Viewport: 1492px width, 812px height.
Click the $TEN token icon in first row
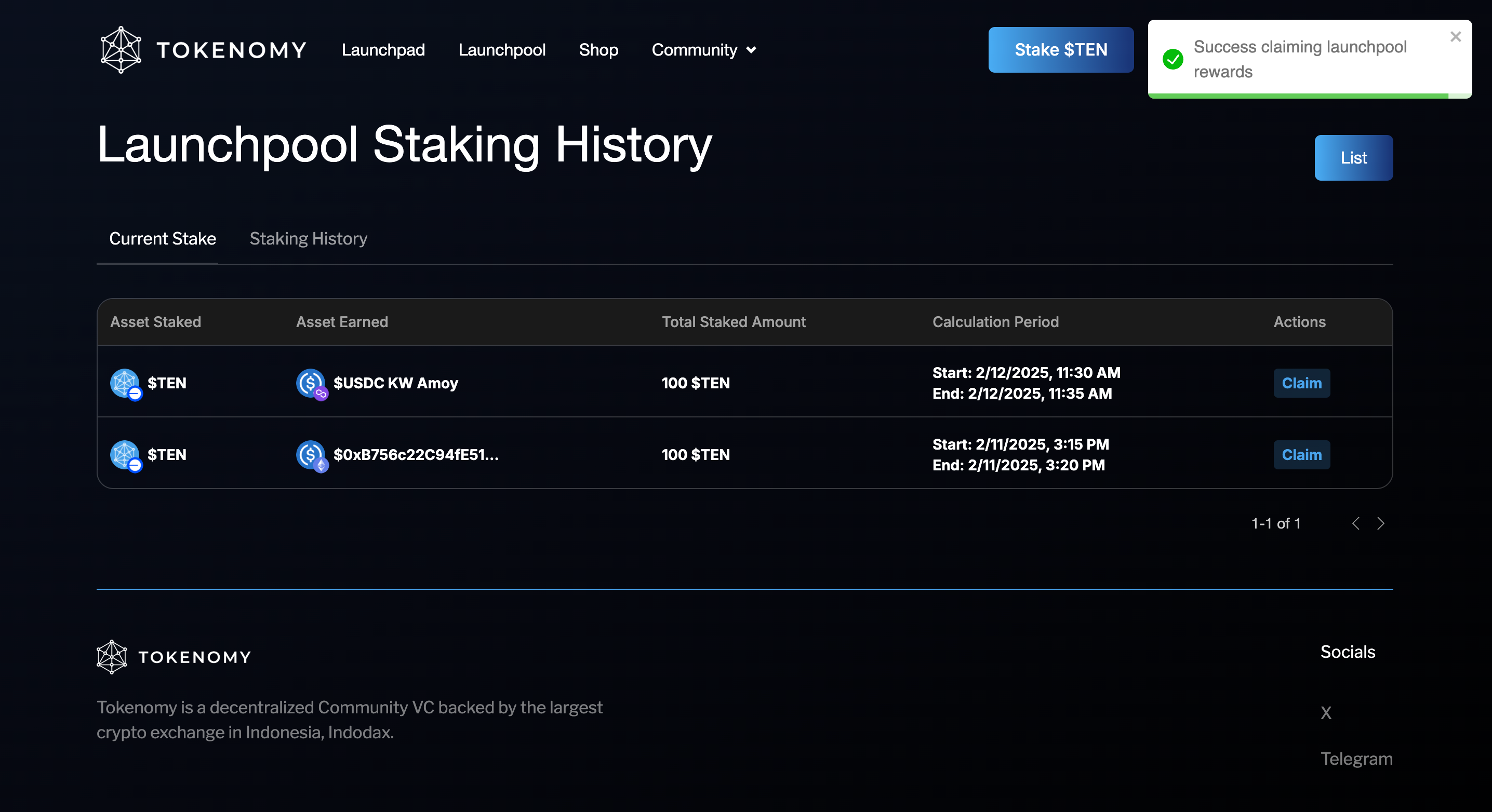click(x=125, y=383)
